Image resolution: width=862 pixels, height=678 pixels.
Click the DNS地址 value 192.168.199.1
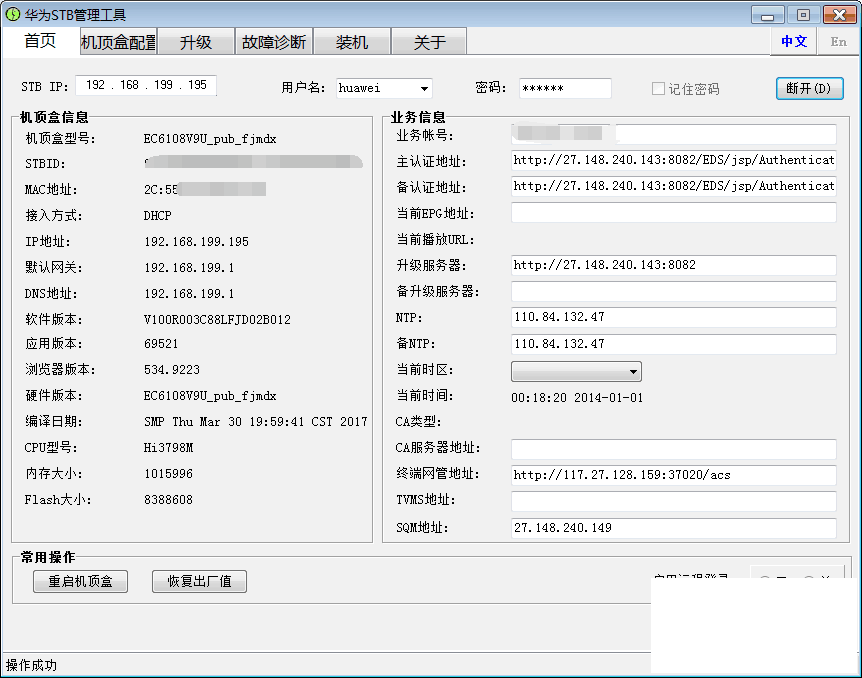pos(189,294)
